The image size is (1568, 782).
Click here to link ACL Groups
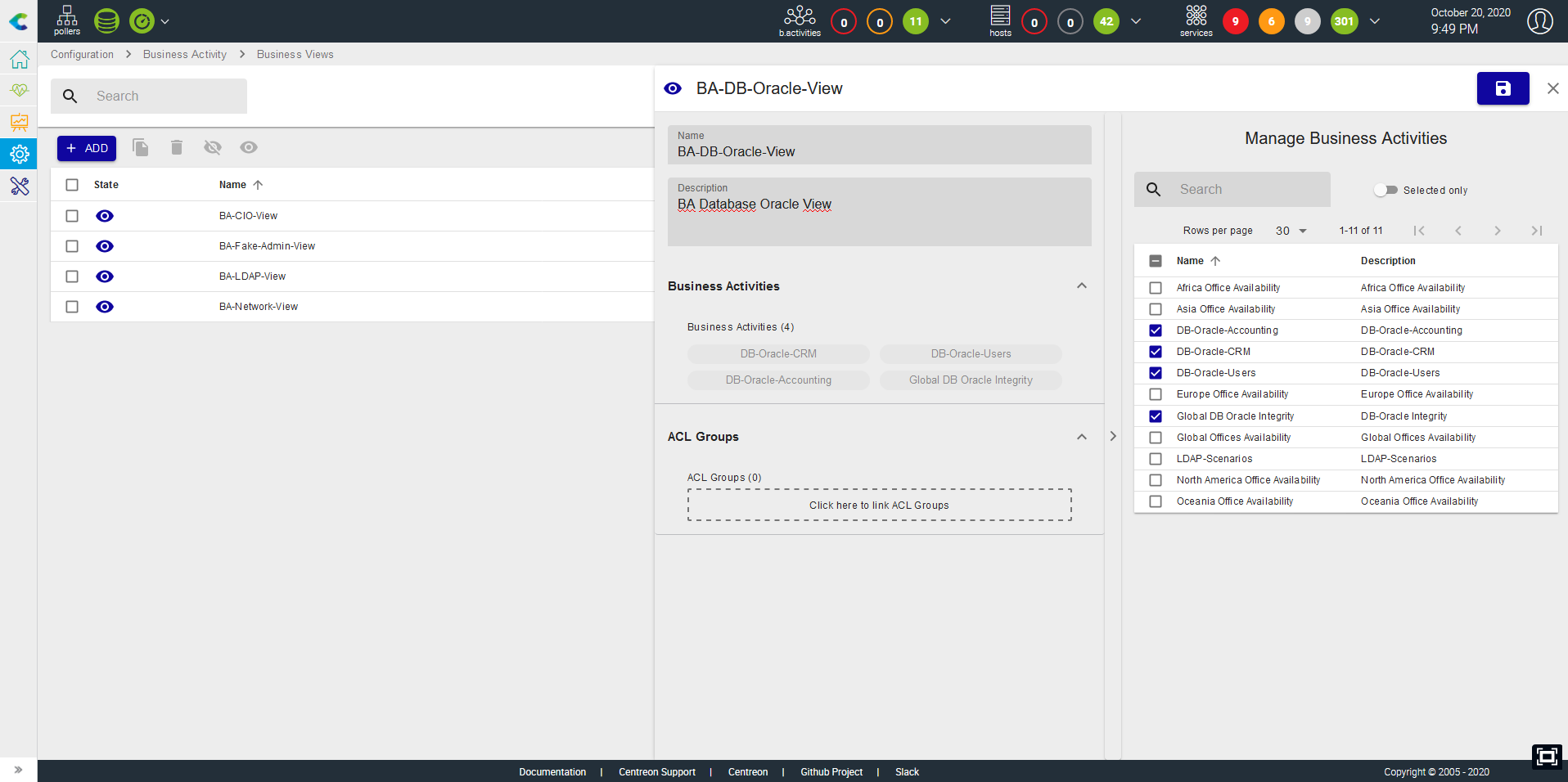(x=879, y=505)
